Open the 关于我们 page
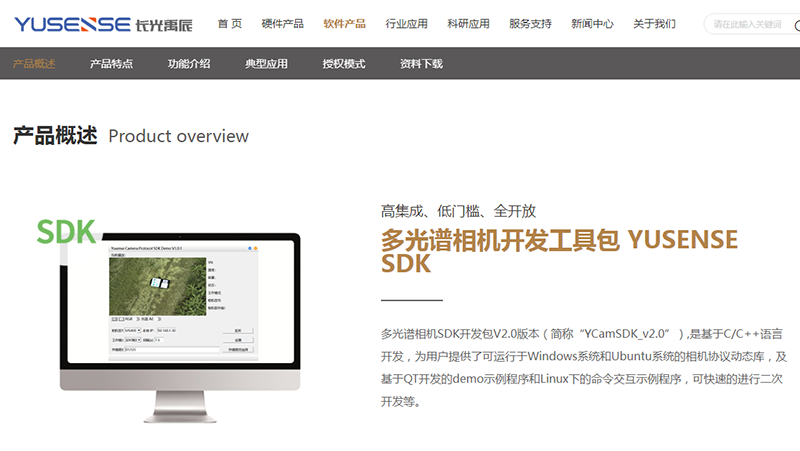This screenshot has height=451, width=800. [654, 24]
